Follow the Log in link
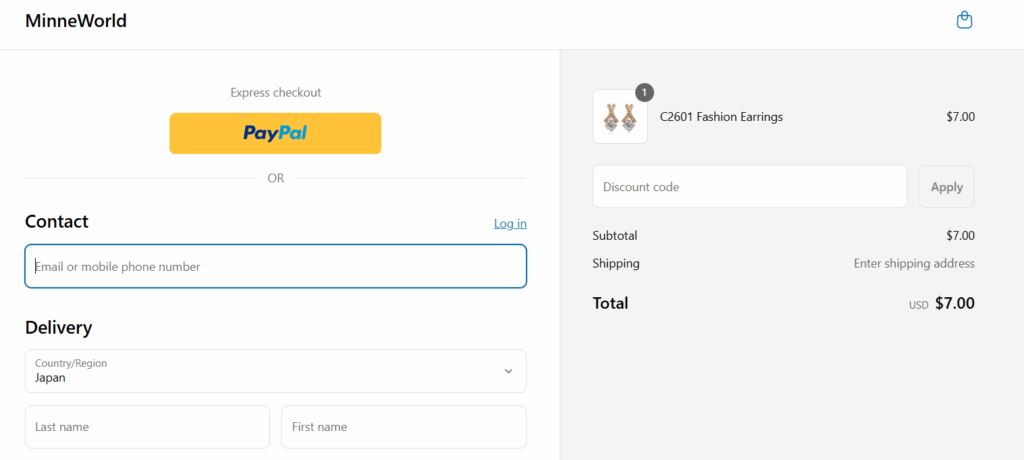The height and width of the screenshot is (460, 1024). click(x=510, y=223)
